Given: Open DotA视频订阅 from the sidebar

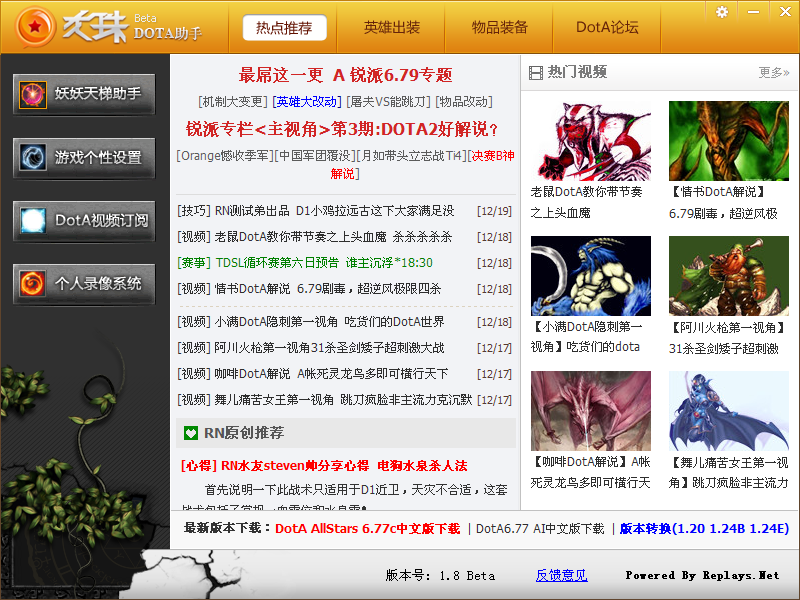Looking at the screenshot, I should [84, 220].
